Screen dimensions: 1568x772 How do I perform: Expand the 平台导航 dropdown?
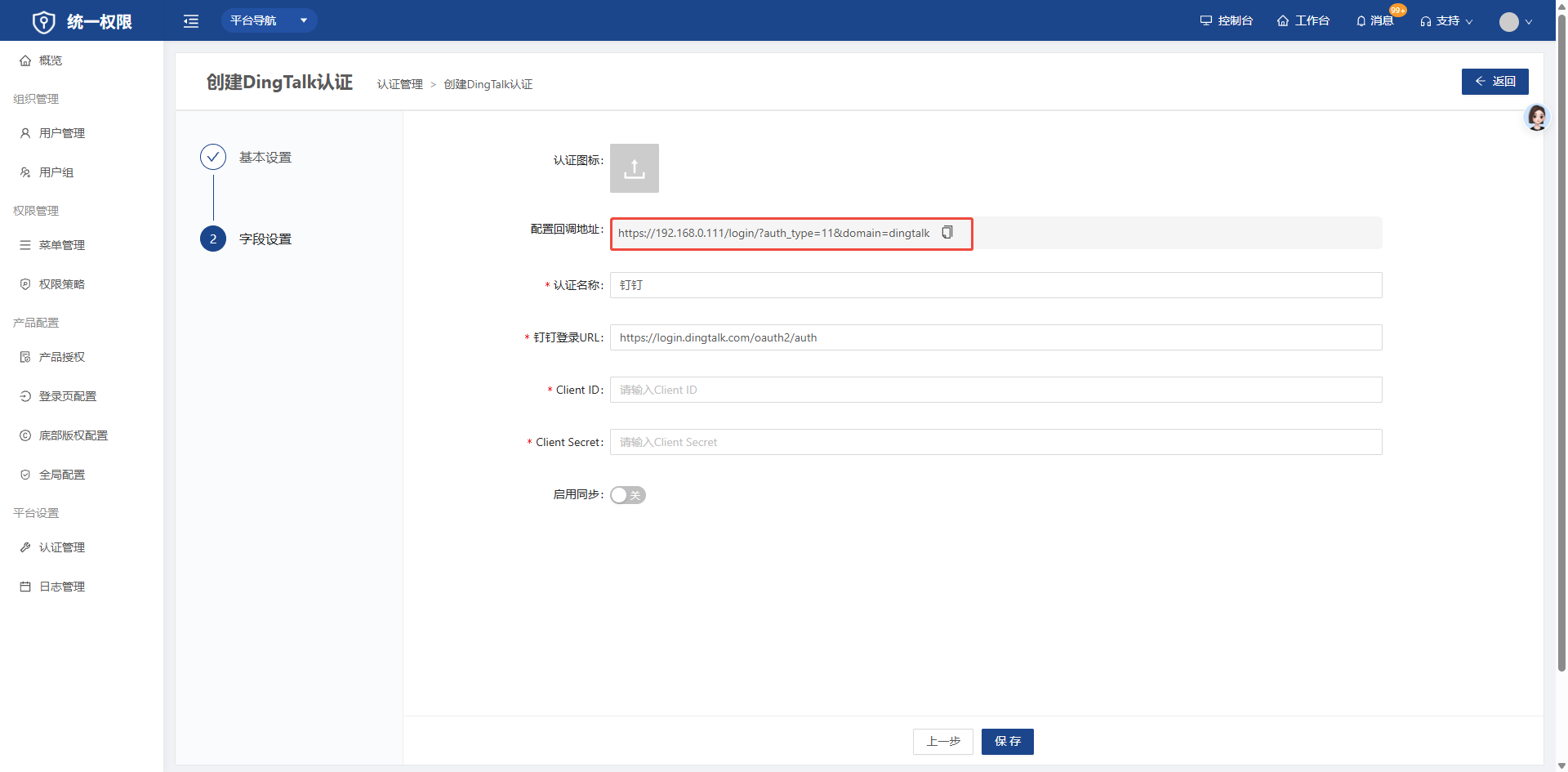(x=269, y=20)
